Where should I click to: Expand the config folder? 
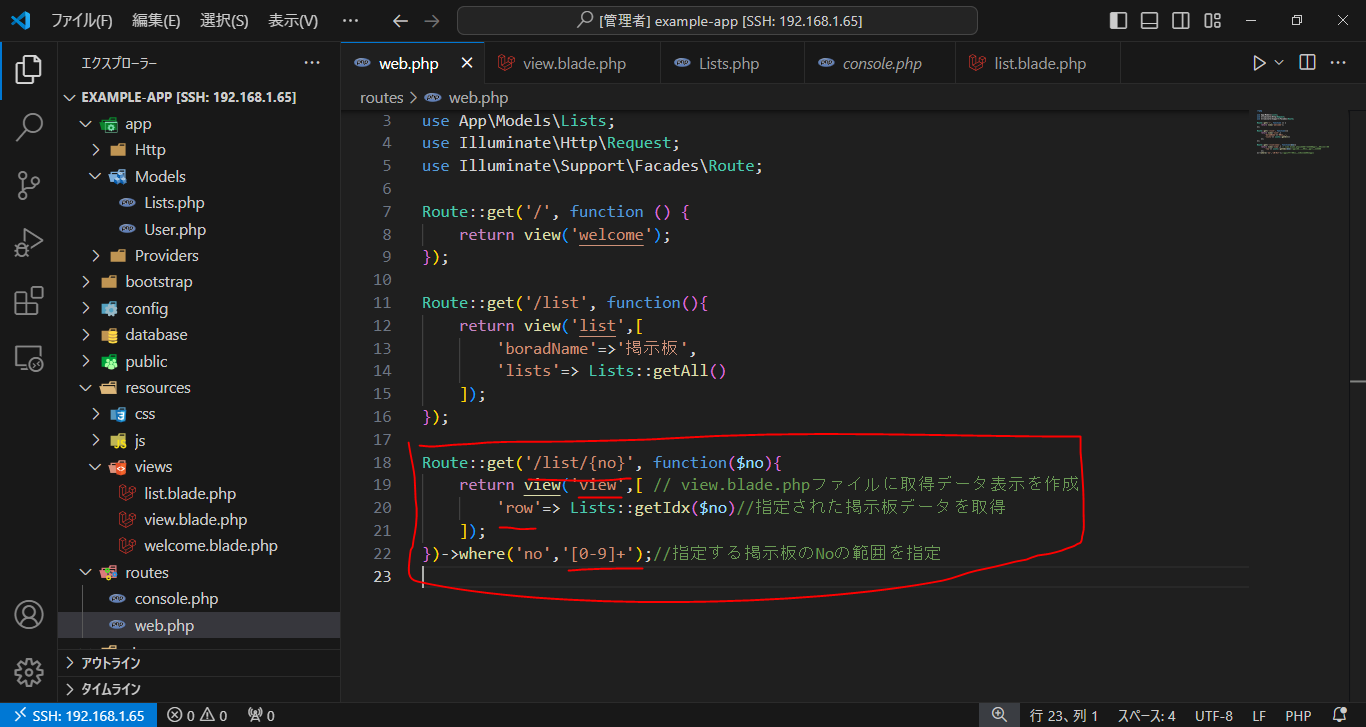[199, 308]
